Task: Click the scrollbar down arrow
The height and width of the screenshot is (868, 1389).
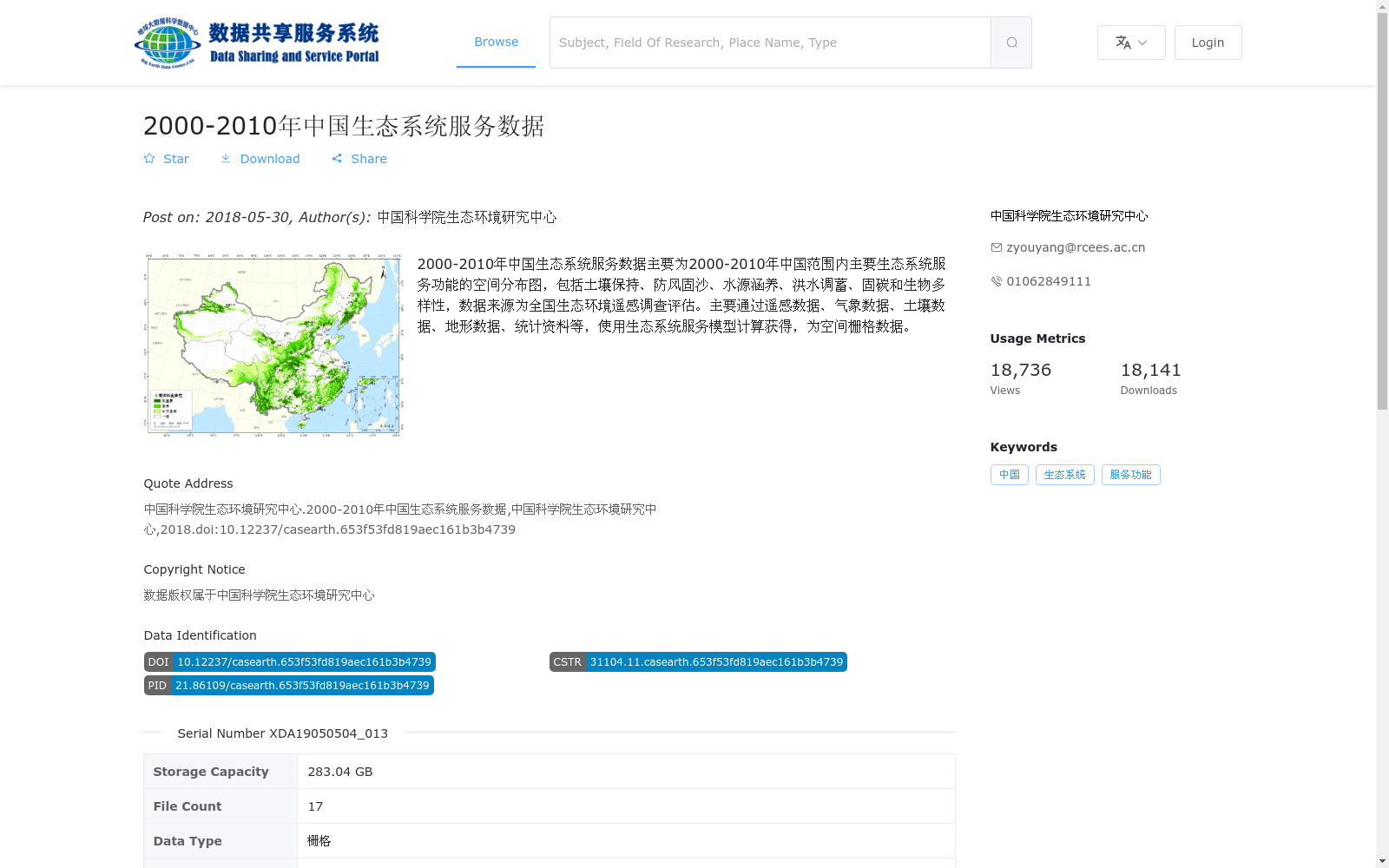Action: 1382,861
